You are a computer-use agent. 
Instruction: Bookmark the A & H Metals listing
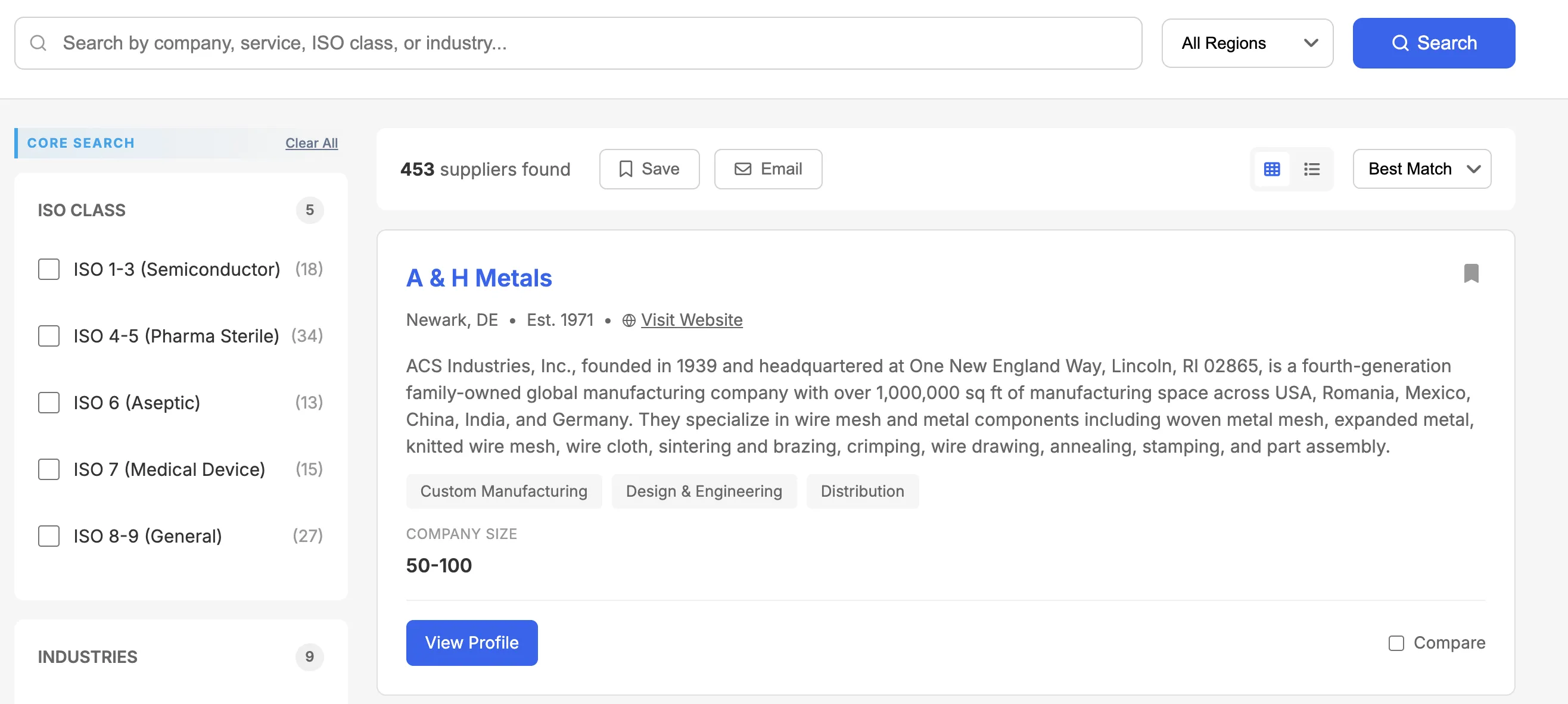[x=1472, y=275]
